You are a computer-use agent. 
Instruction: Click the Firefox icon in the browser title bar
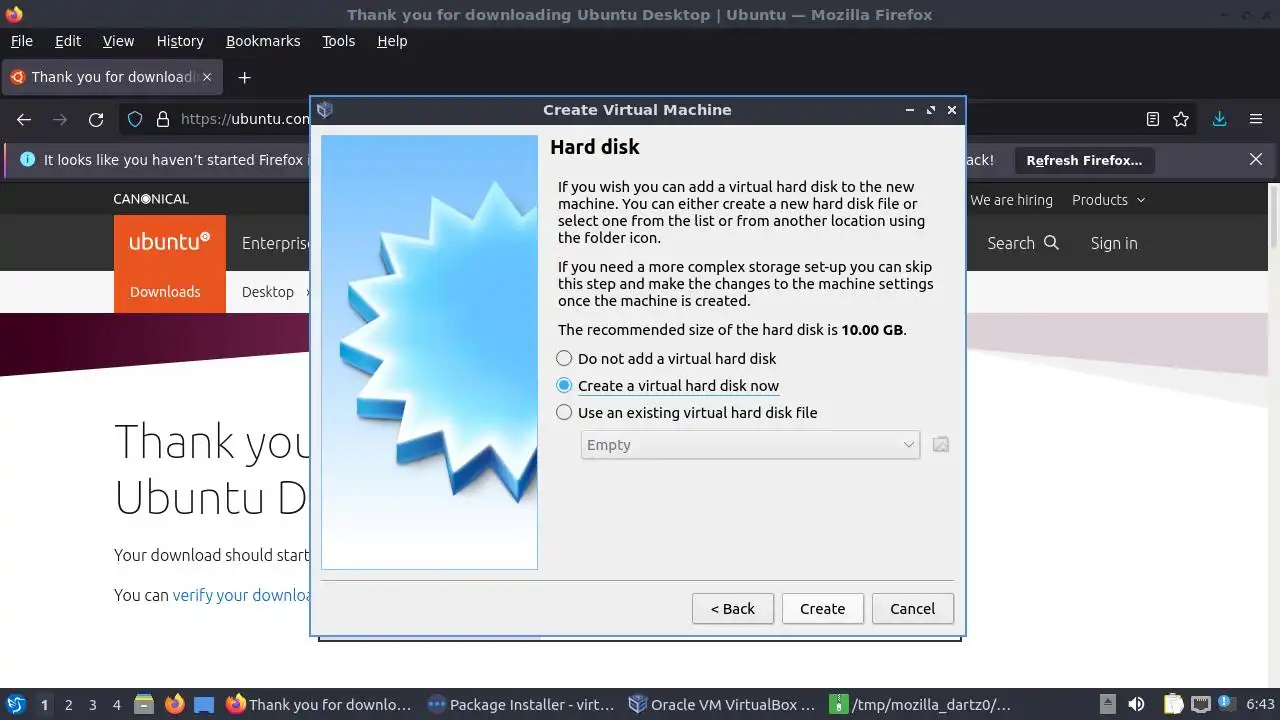pyautogui.click(x=14, y=14)
